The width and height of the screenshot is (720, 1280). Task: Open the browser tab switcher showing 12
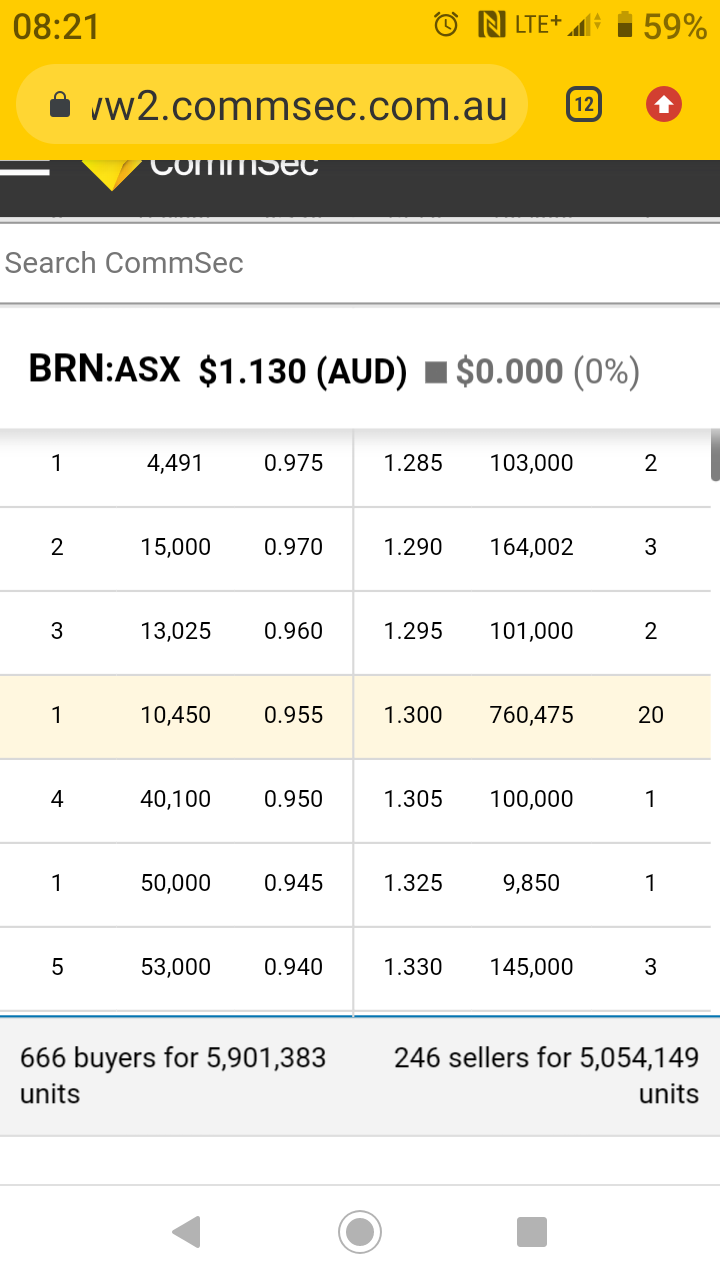pyautogui.click(x=584, y=104)
